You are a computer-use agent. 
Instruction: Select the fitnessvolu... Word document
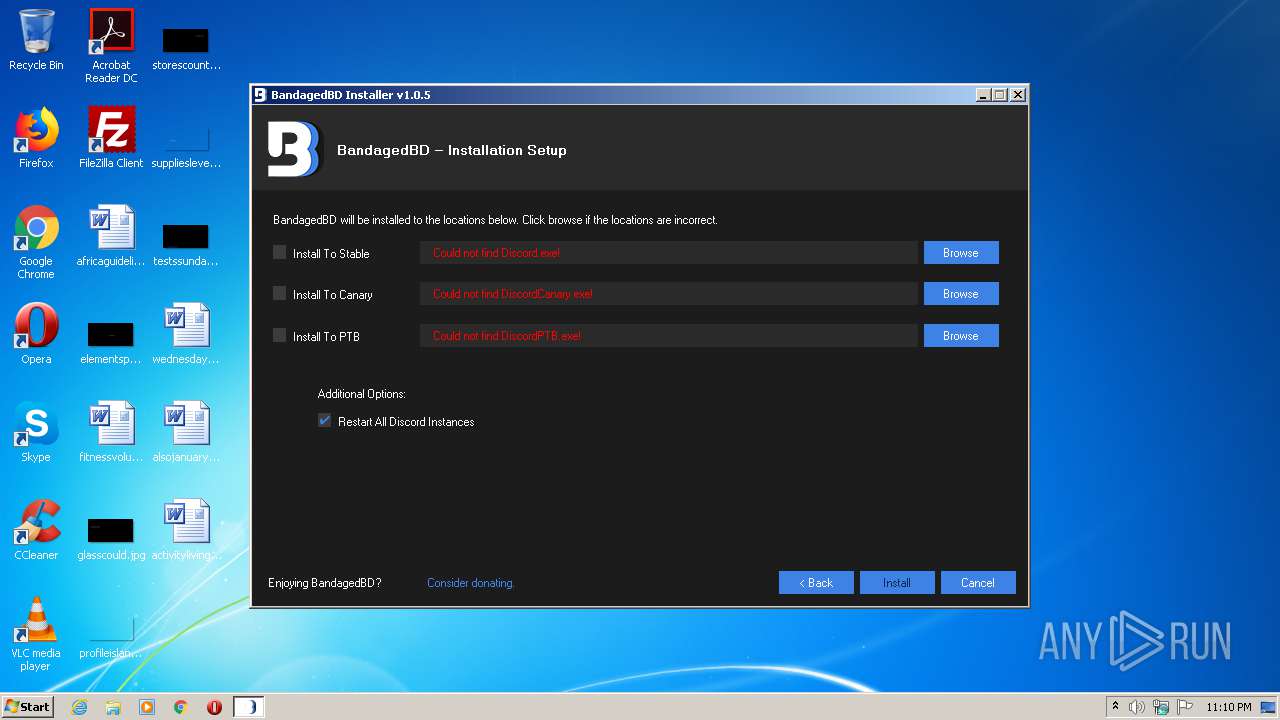pos(111,432)
